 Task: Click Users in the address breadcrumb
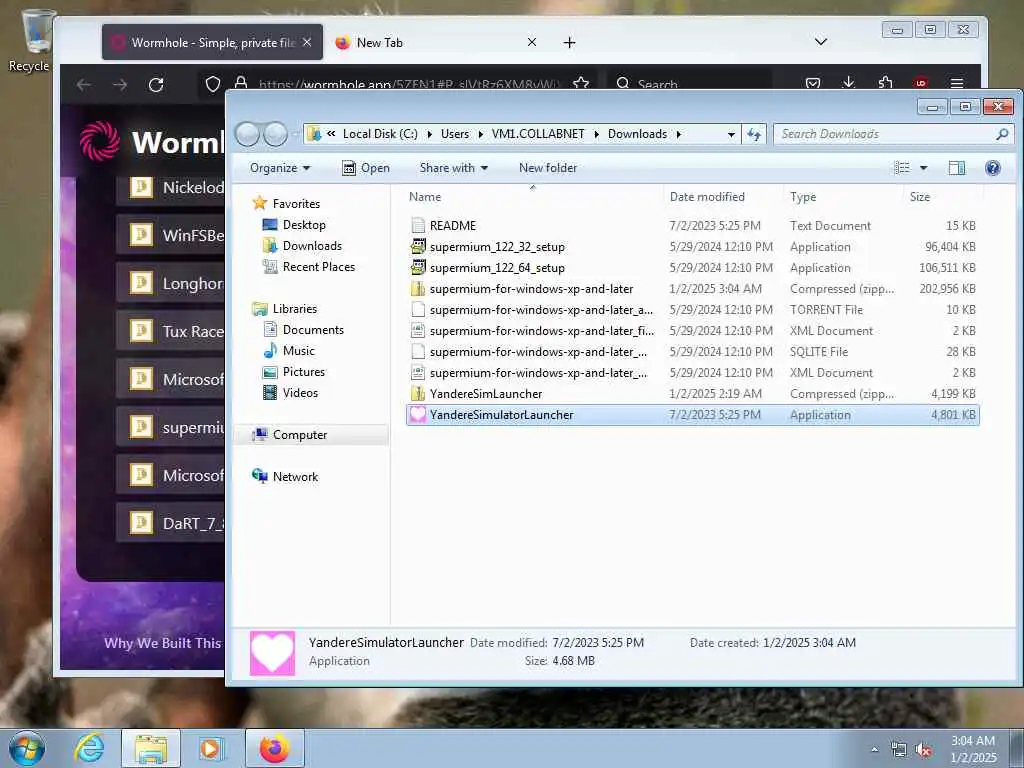coord(455,134)
